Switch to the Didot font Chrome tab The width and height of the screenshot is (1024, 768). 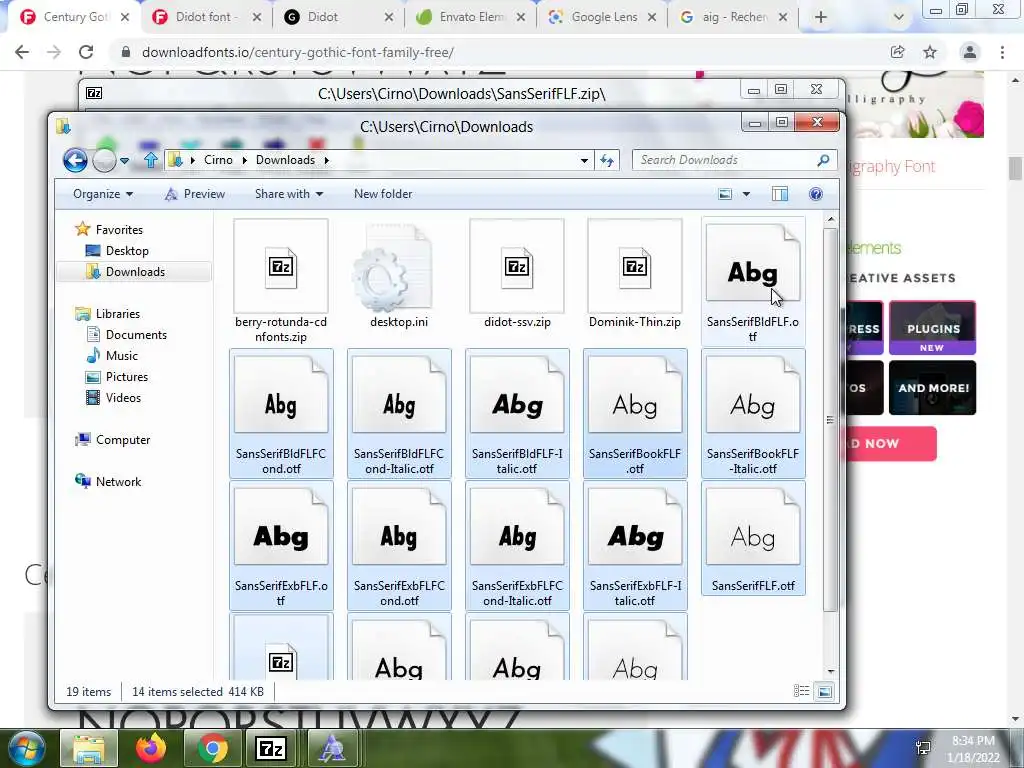(x=205, y=17)
